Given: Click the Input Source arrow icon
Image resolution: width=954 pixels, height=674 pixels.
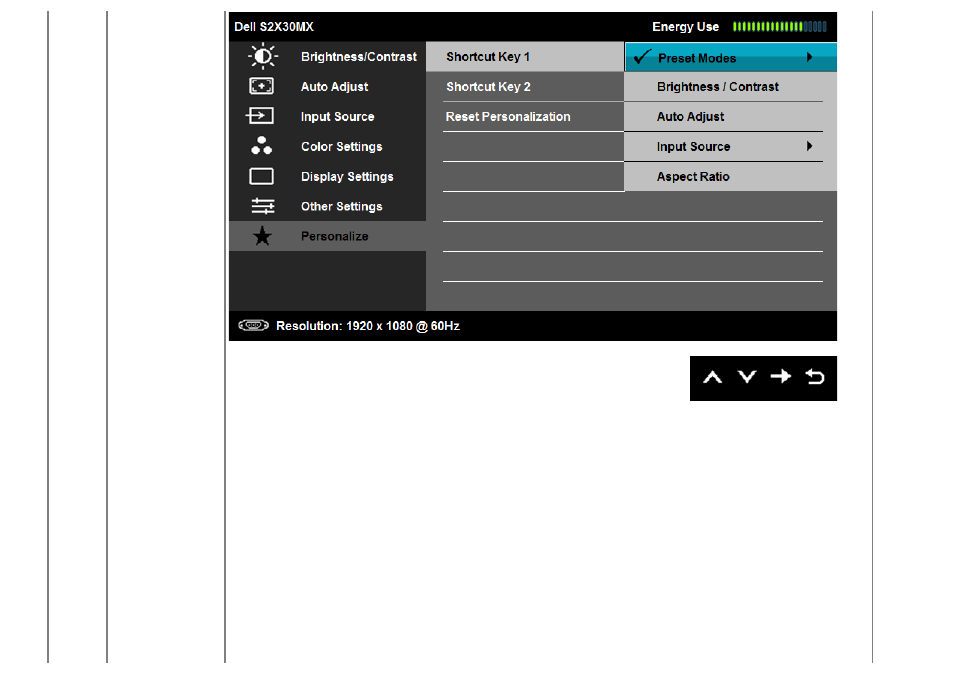Looking at the screenshot, I should pos(260,116).
